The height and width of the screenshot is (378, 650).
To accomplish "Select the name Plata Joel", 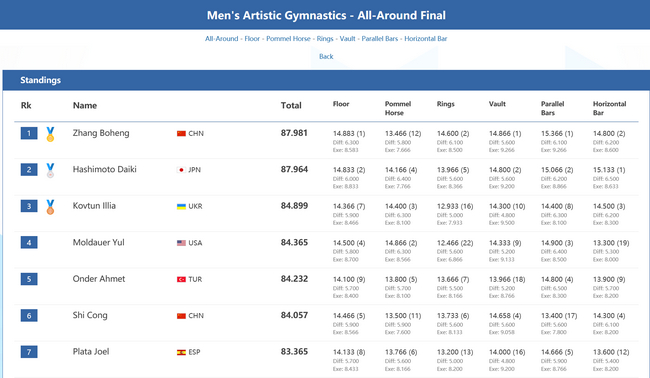I will [91, 351].
